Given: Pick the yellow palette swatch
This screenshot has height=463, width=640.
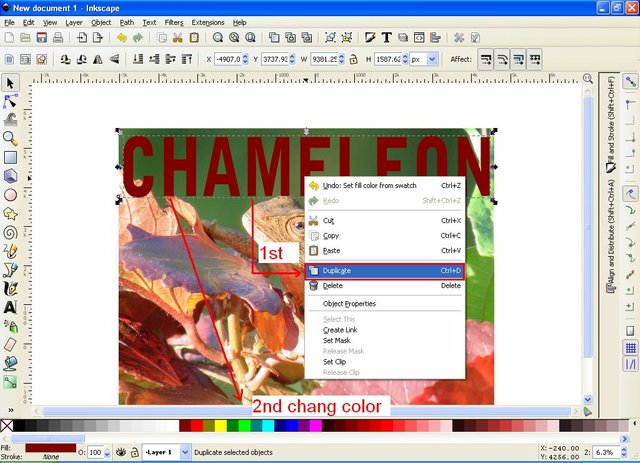Looking at the screenshot, I should click(221, 426).
